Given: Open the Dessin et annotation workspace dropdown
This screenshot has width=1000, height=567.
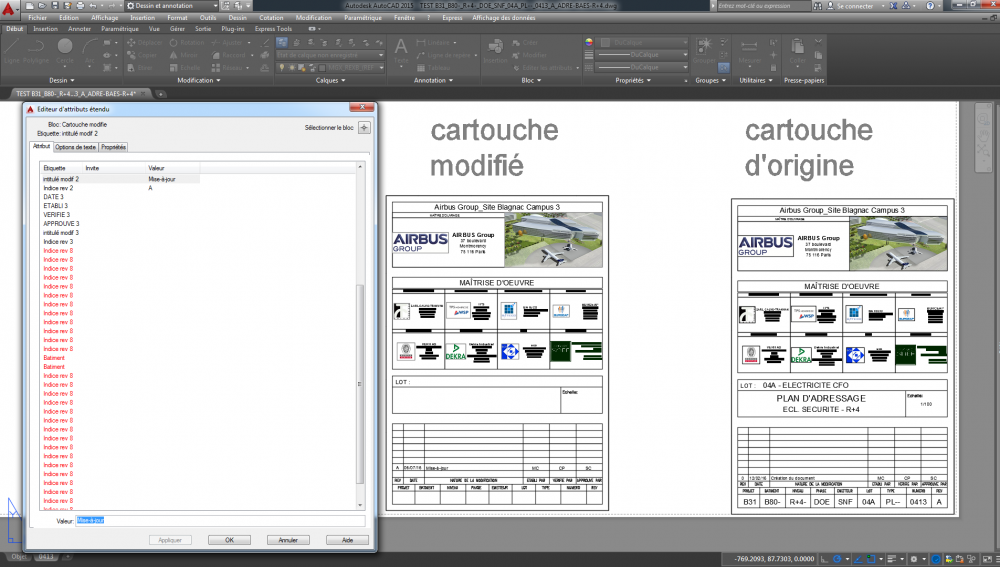Looking at the screenshot, I should click(x=172, y=6).
